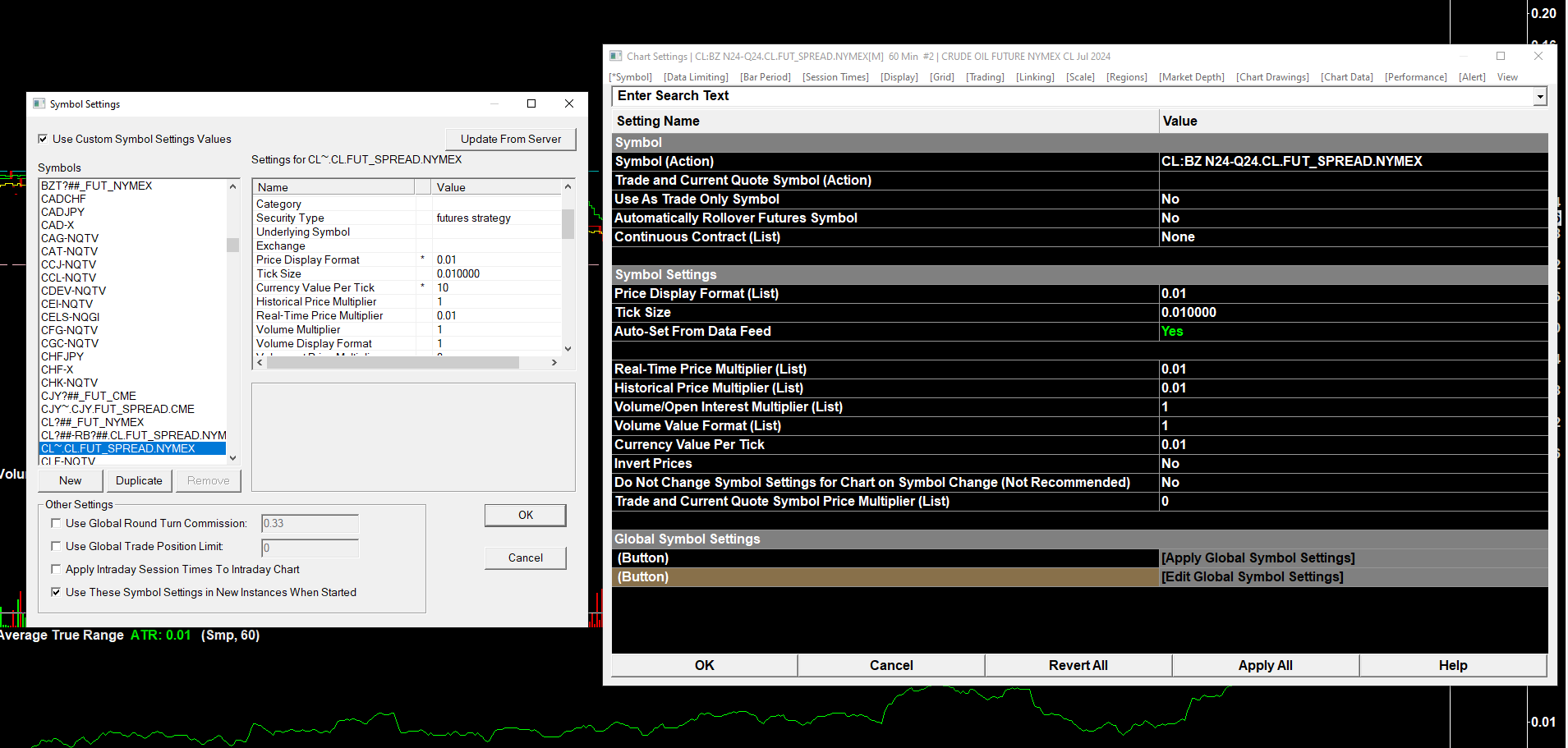This screenshot has width=1568, height=748.
Task: Select CL?##_FUT_NYMEX in Symbols list
Action: pos(93,422)
